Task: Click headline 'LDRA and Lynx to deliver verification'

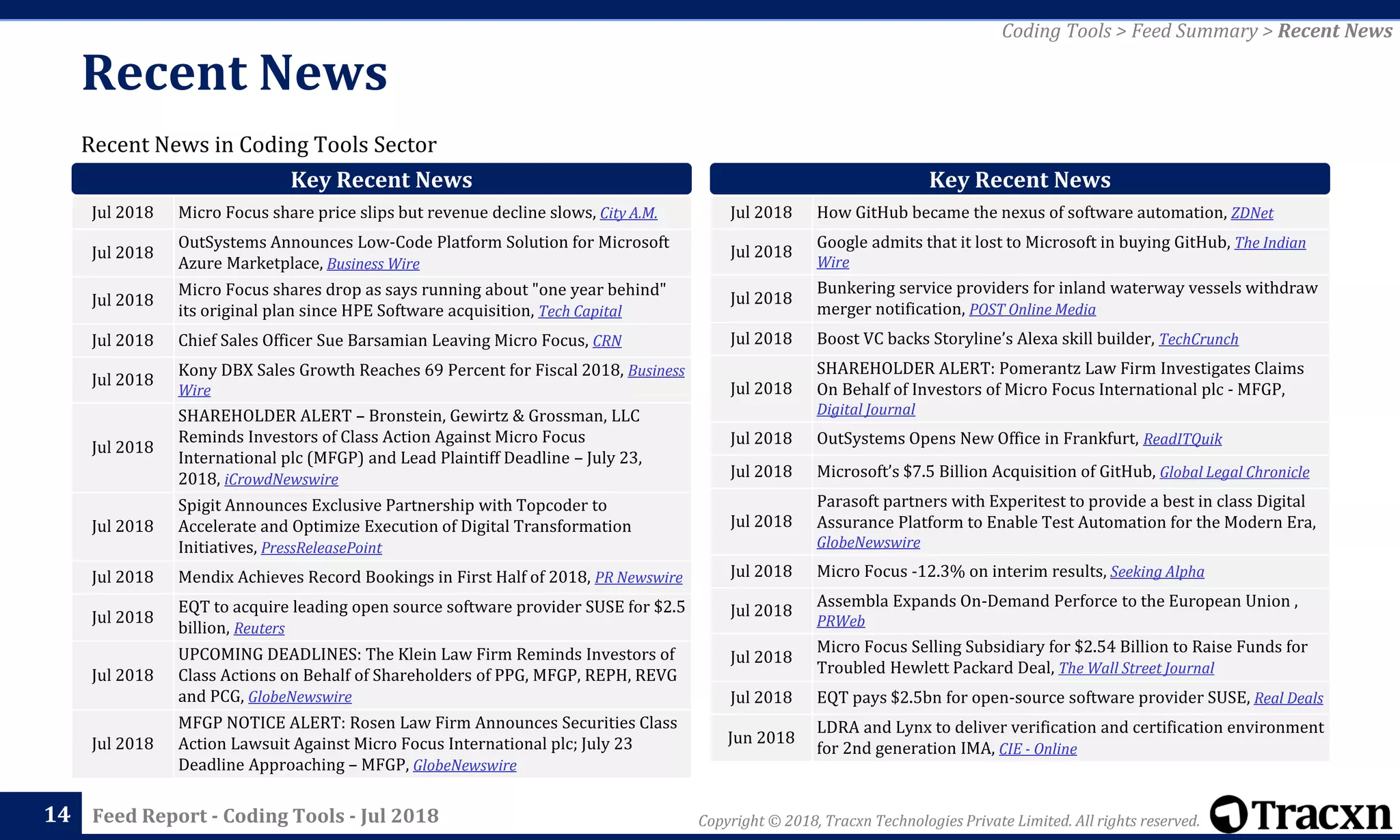Action: [x=1071, y=737]
